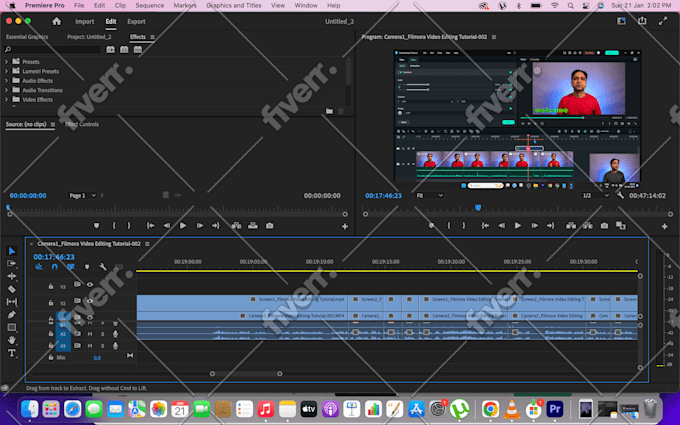Activate the Type tool
This screenshot has height=425, width=680.
12,353
